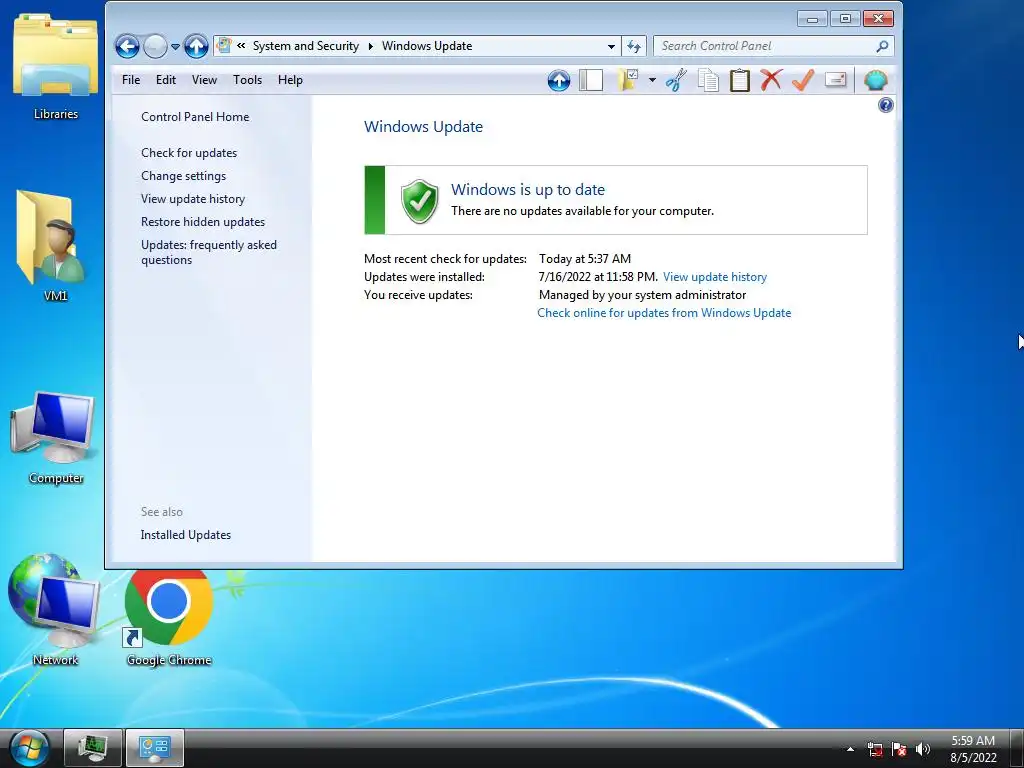The width and height of the screenshot is (1024, 768).
Task: Open the Tools menu
Action: point(248,80)
